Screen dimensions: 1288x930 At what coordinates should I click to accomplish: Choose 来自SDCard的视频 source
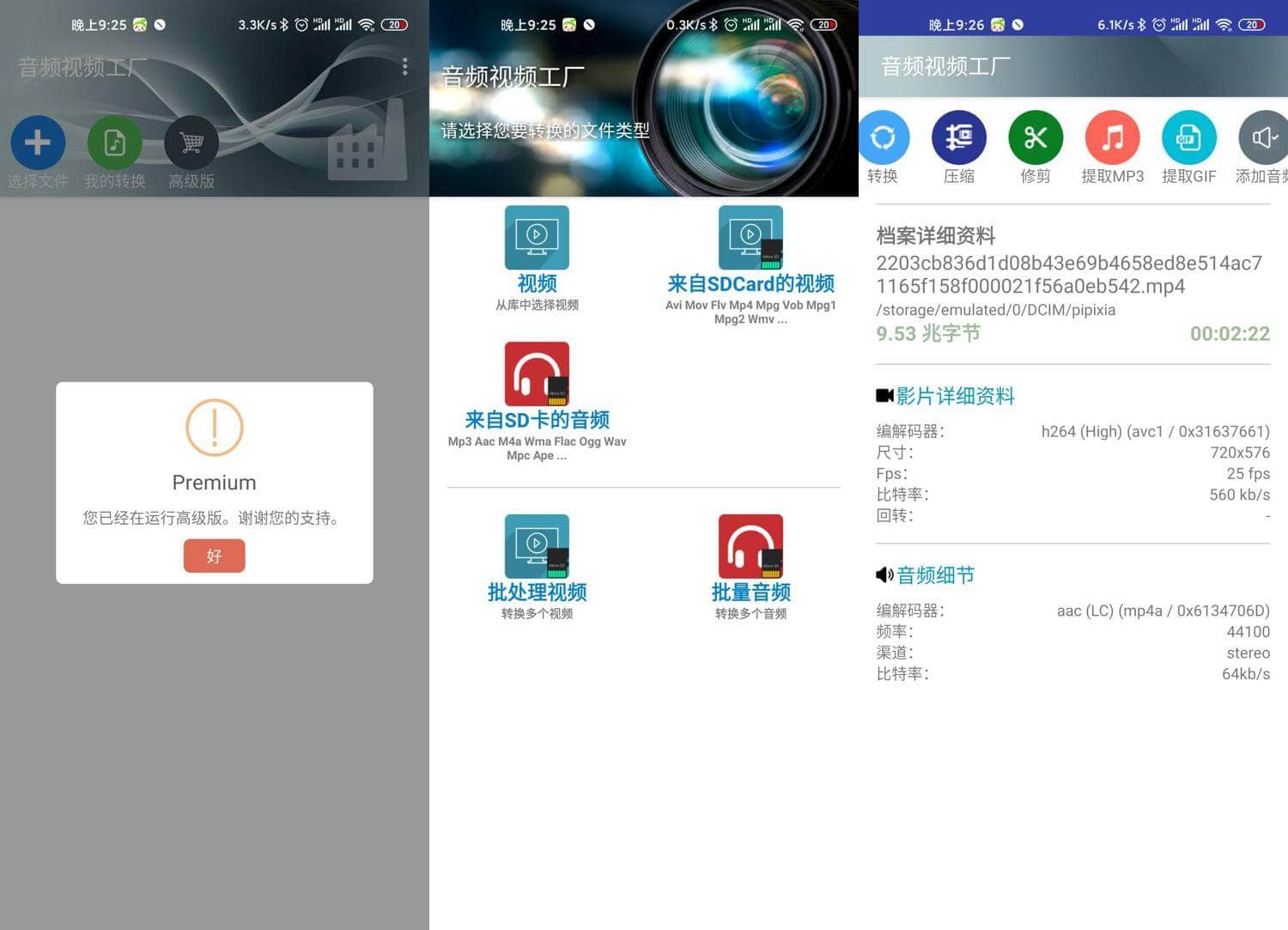[x=750, y=238]
